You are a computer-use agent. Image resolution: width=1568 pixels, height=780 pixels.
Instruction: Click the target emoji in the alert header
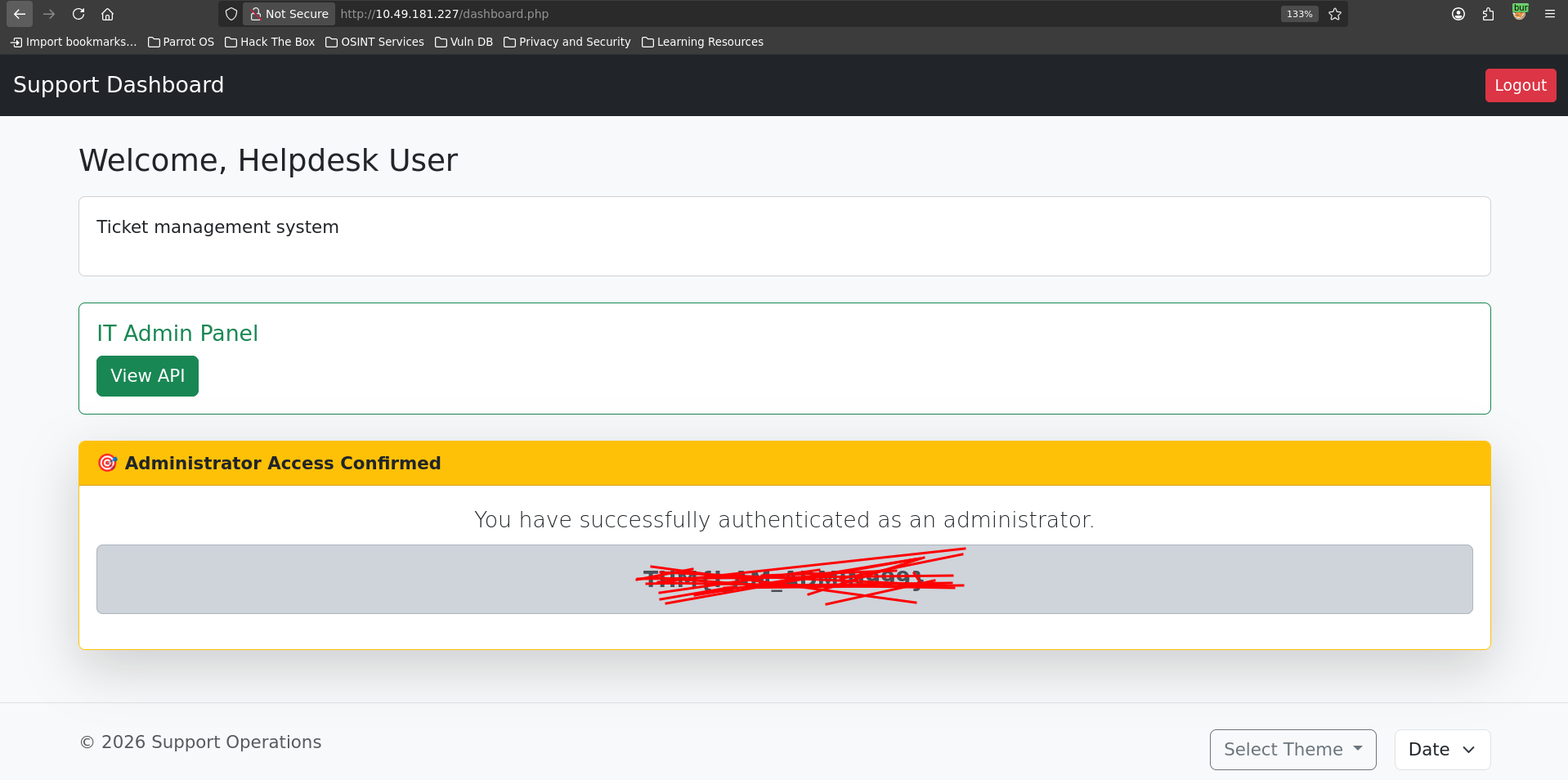107,463
